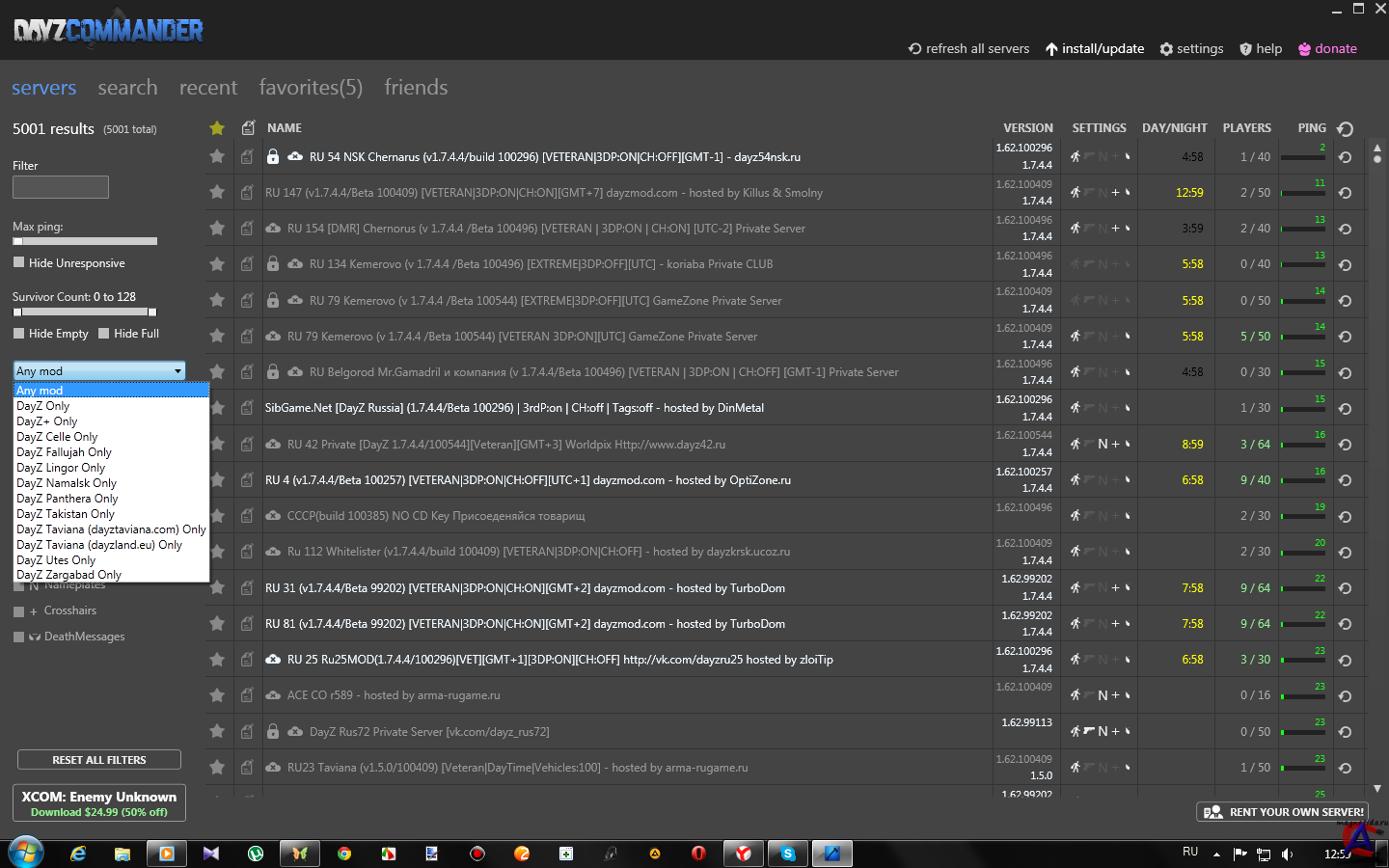Viewport: 1389px width, 868px height.
Task: Collapse the Any mod dropdown arrow
Action: 177,371
